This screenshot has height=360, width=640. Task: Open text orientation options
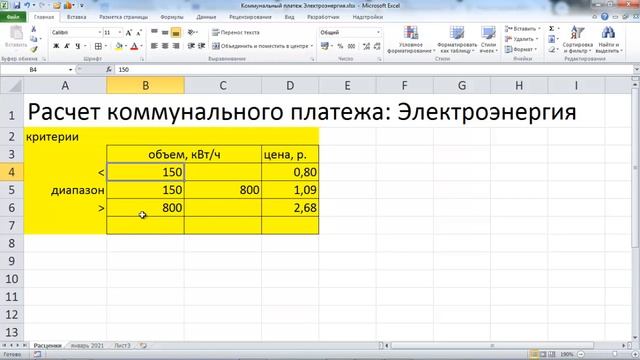[x=192, y=32]
